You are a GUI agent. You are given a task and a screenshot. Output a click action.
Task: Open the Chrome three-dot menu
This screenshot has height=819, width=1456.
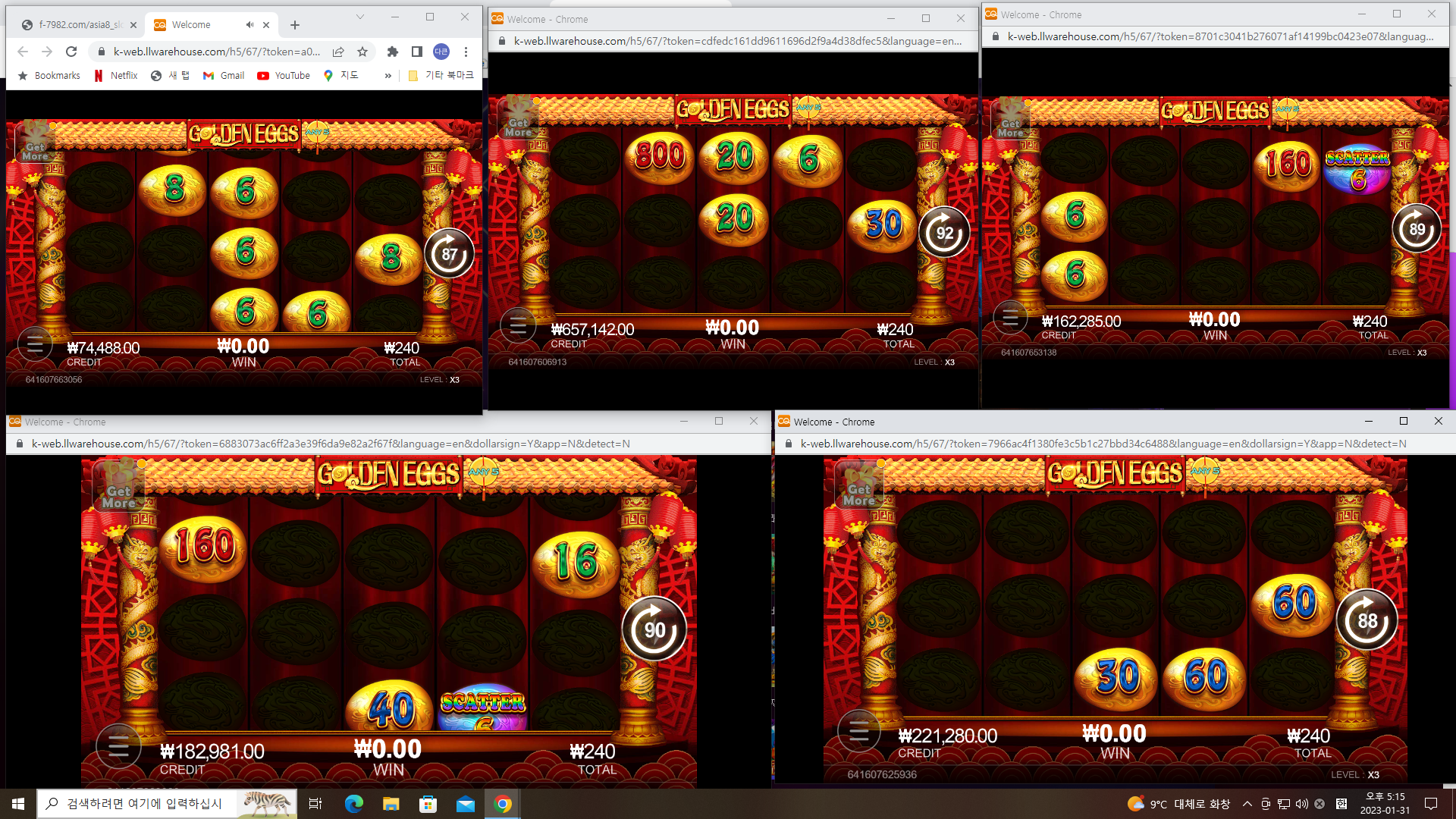point(466,52)
